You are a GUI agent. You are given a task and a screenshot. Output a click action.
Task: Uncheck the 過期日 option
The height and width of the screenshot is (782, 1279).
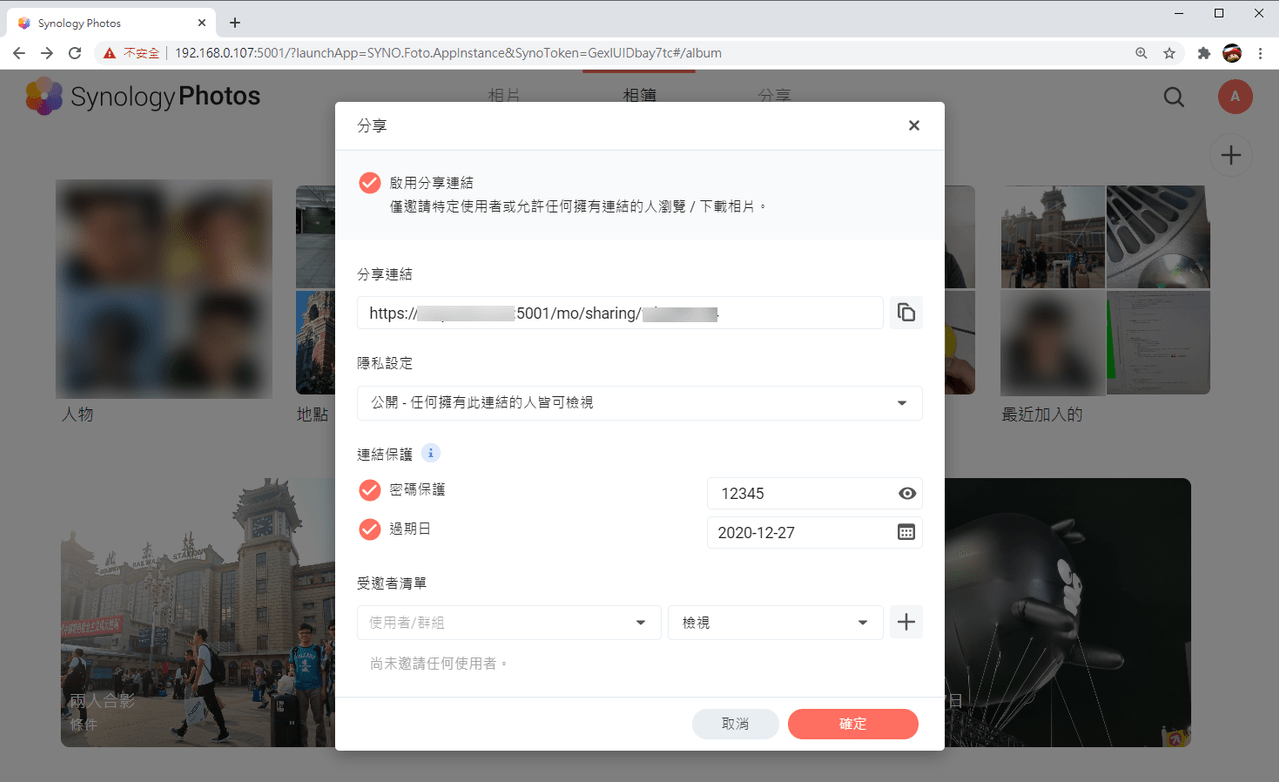[x=370, y=529]
